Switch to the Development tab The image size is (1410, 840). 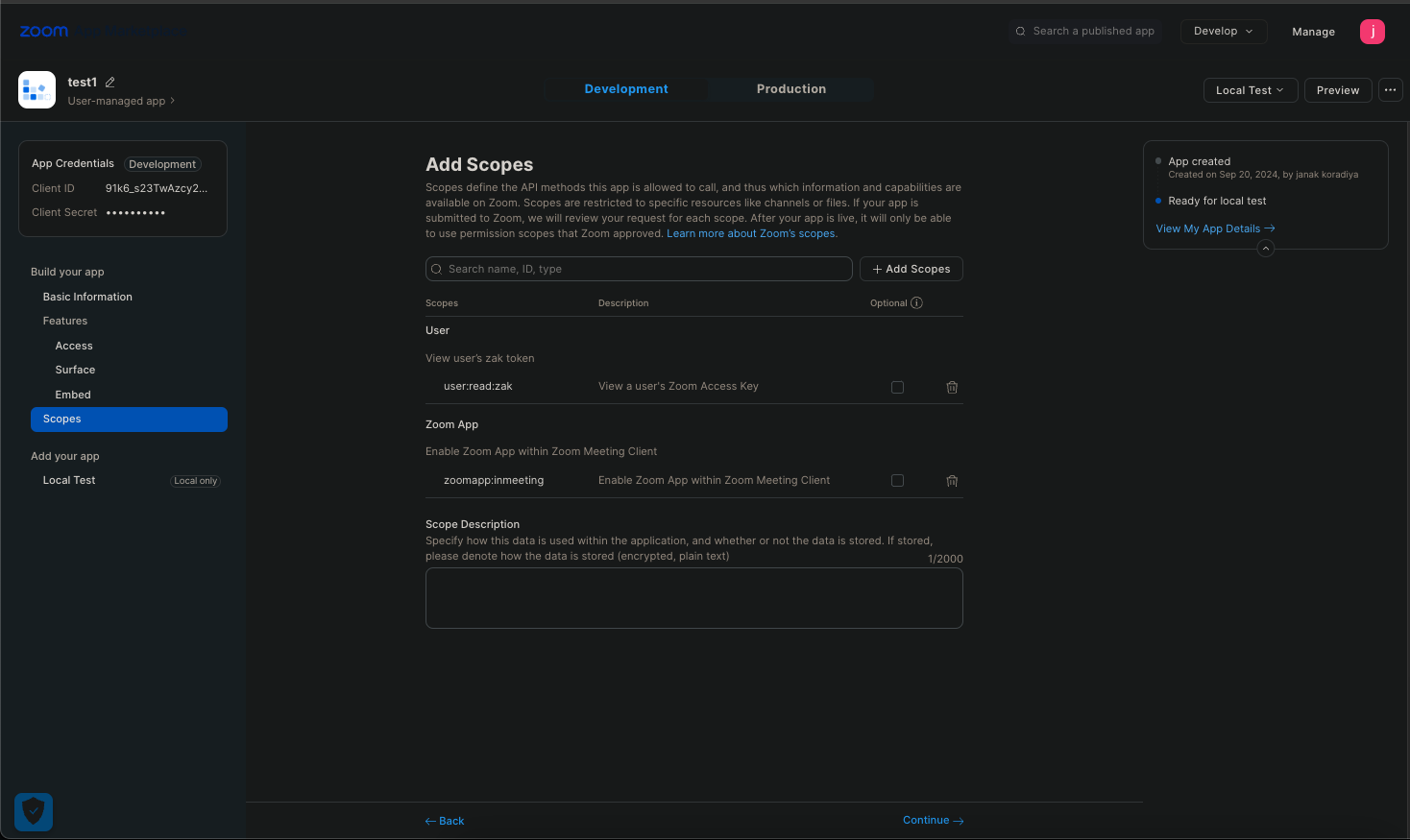[626, 89]
